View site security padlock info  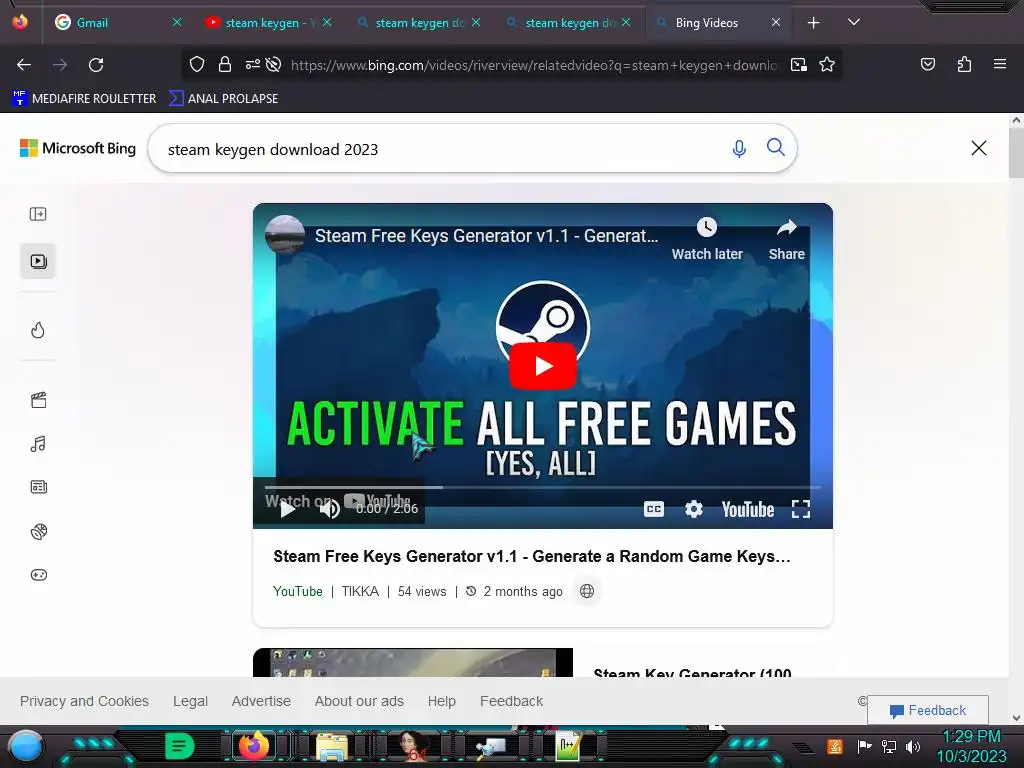[x=225, y=65]
